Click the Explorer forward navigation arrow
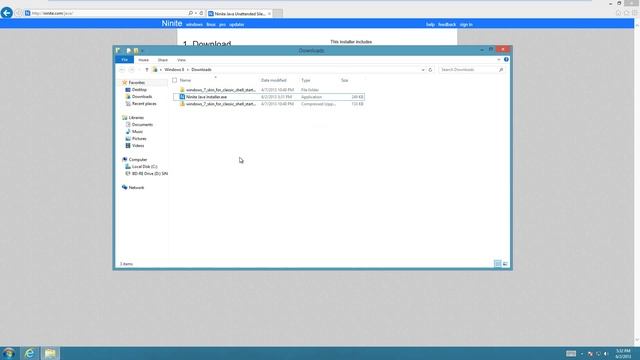Viewport: 640px width, 360px height. click(131, 70)
